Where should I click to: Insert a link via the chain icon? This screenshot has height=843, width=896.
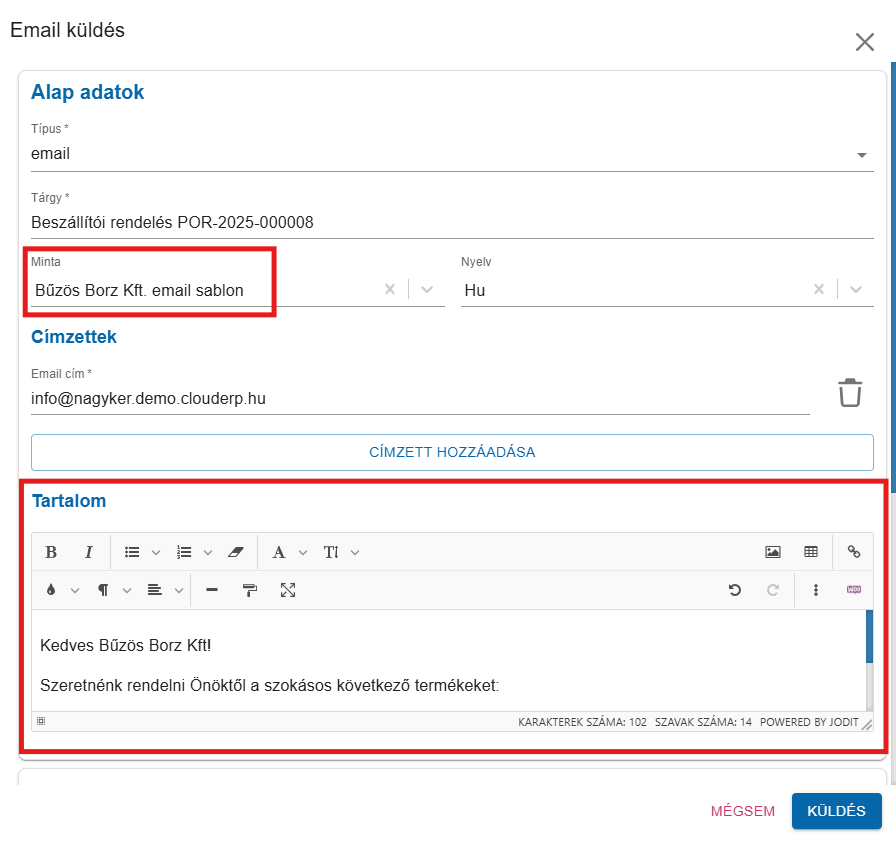tap(854, 552)
